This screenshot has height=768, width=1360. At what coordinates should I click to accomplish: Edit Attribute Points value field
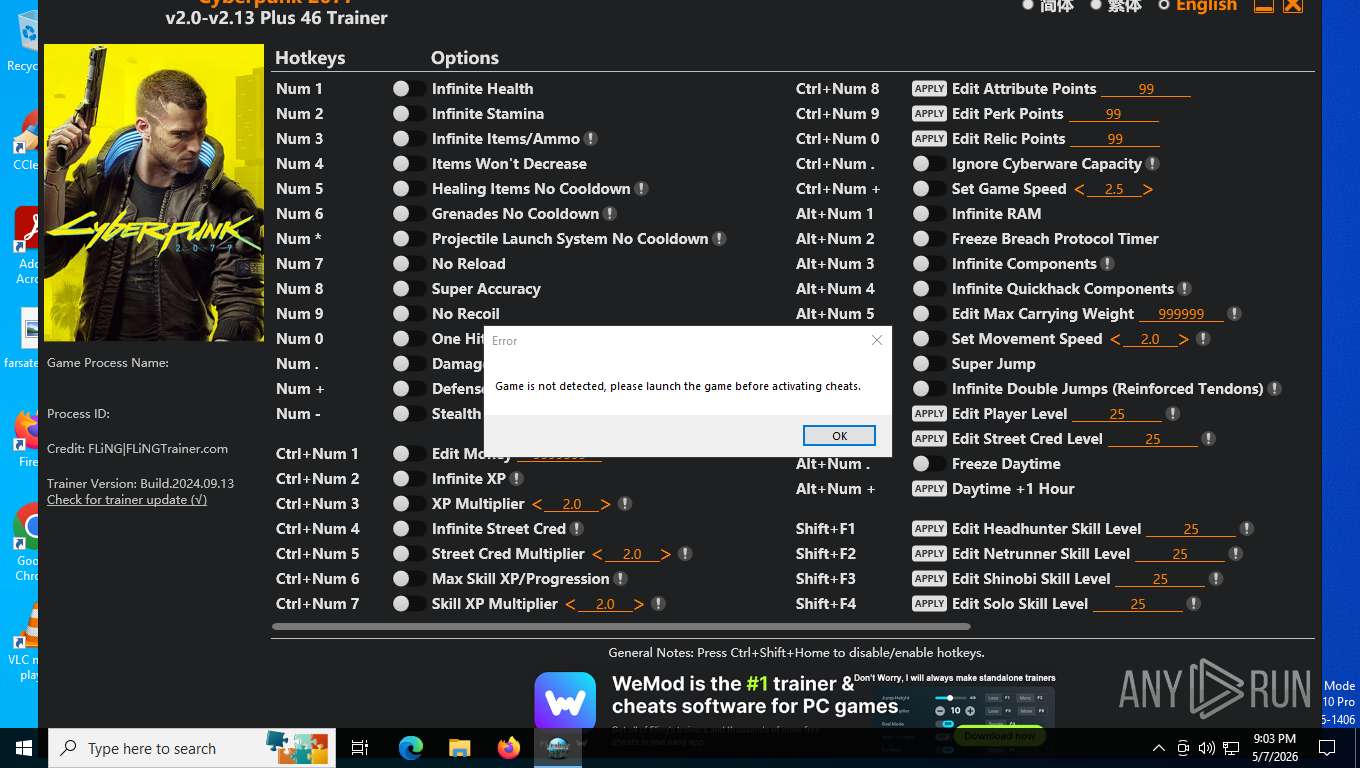1146,89
